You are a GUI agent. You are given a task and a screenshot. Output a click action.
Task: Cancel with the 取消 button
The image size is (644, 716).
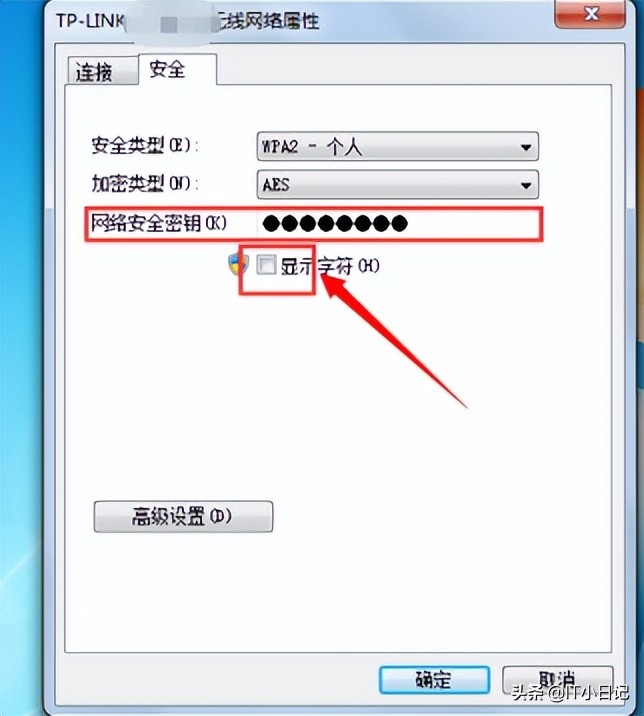click(557, 680)
